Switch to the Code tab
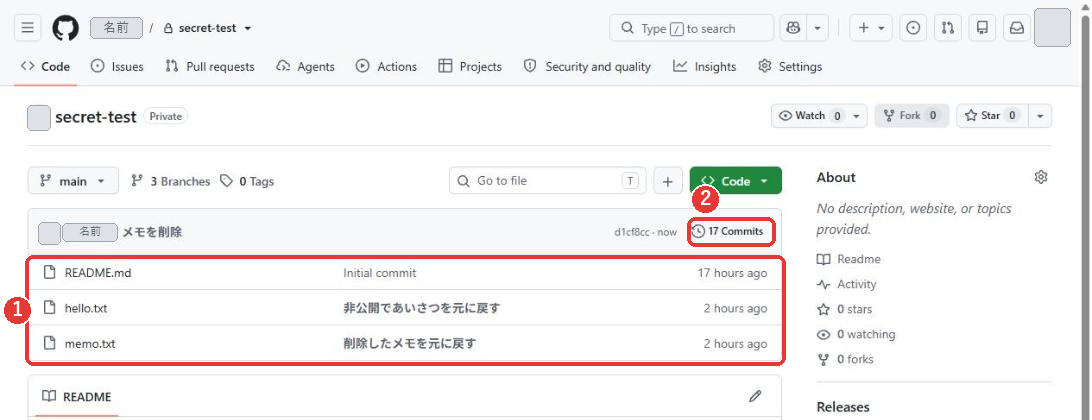The image size is (1092, 420). pyautogui.click(x=46, y=66)
